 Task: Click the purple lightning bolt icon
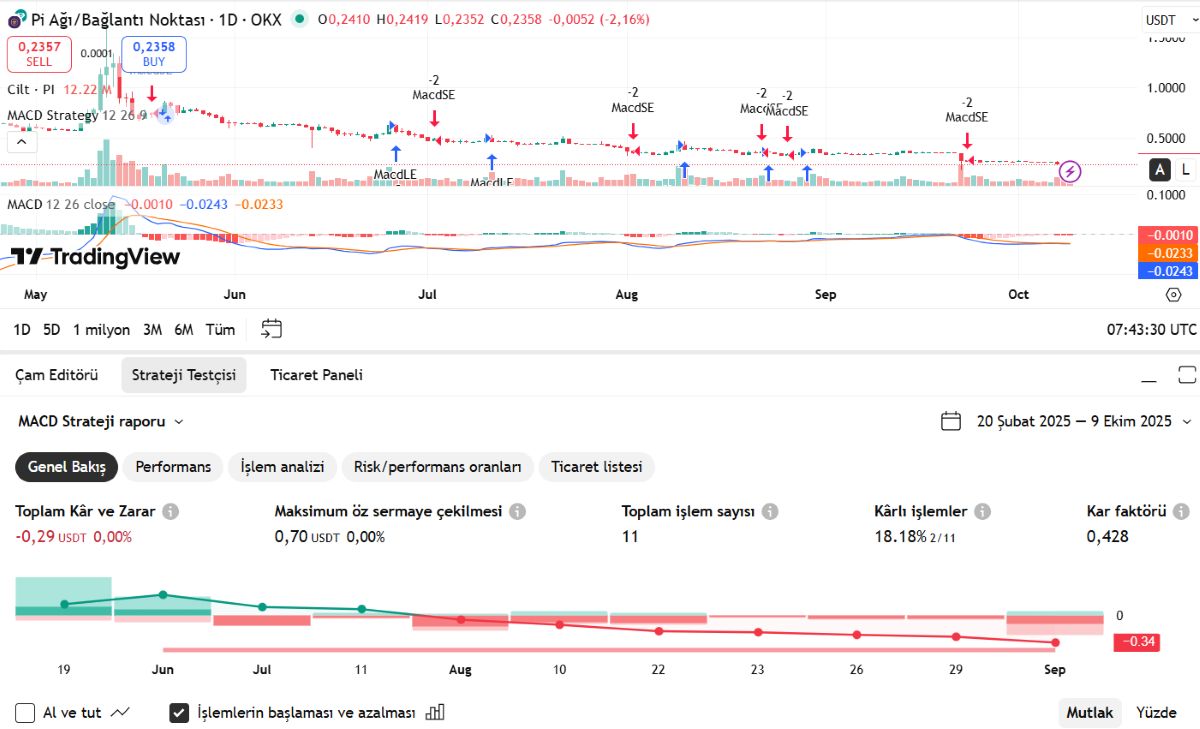(1070, 172)
